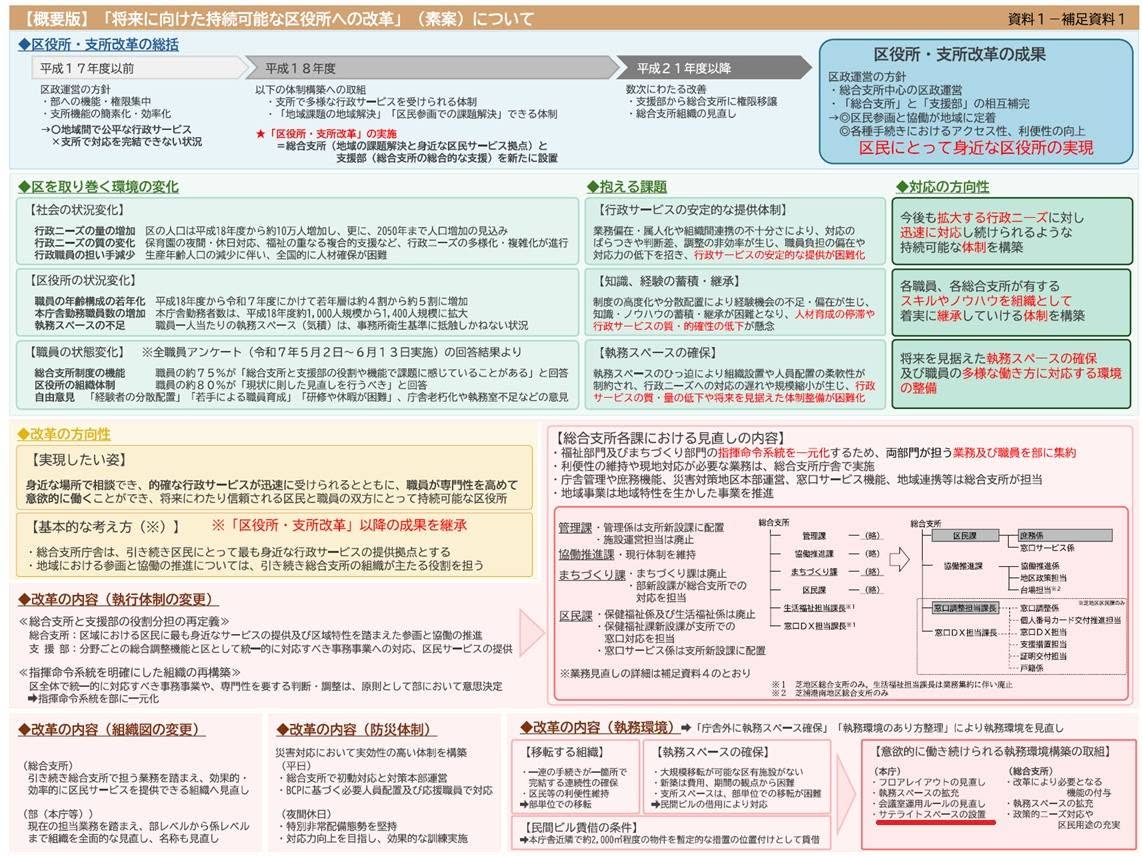1142x856 pixels.
Task: Select the 【職員の状態変化】 subheading
Action: point(76,352)
